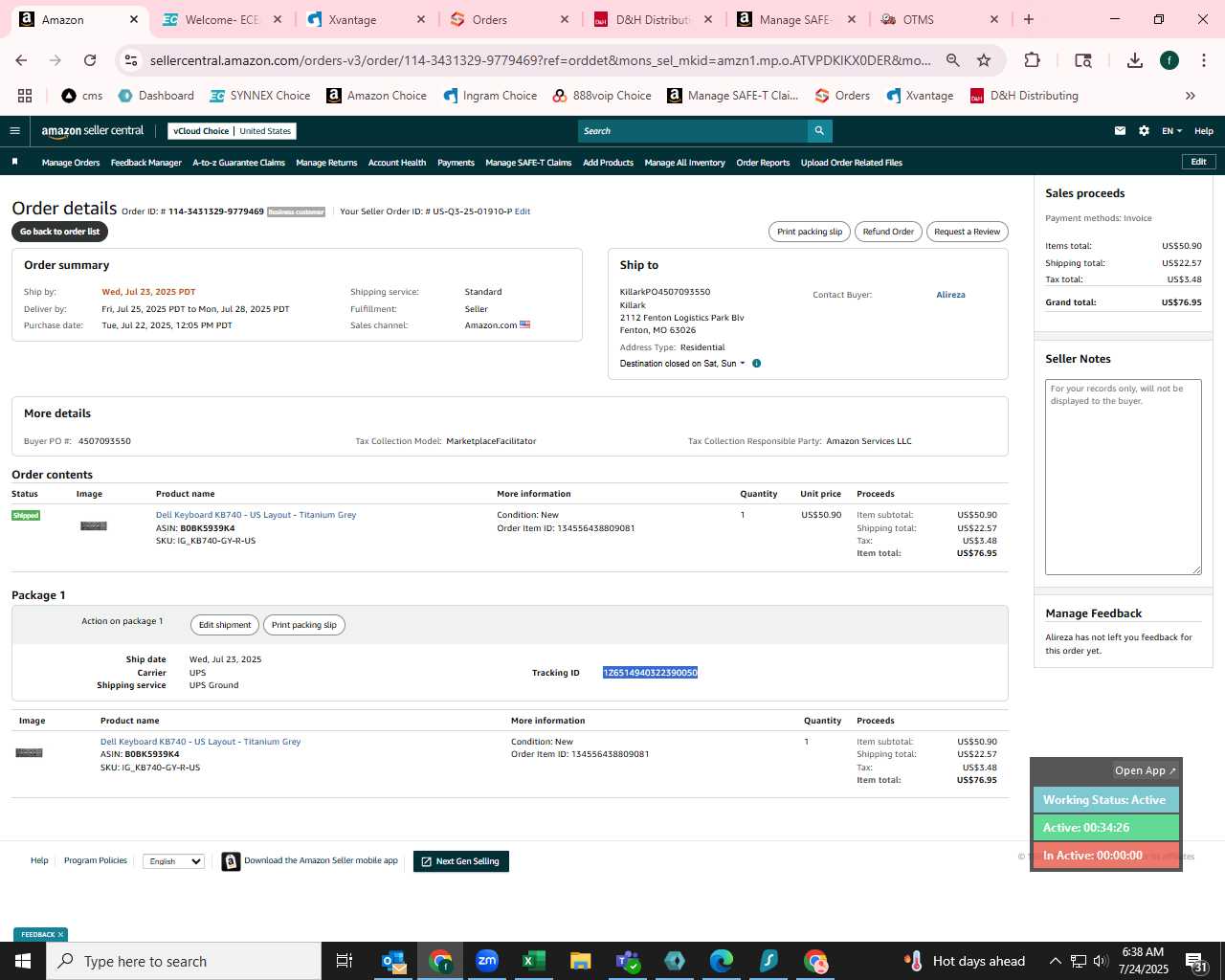Expand the system tray hidden icons arrow
Viewport: 1225px width, 980px height.
(x=1055, y=961)
